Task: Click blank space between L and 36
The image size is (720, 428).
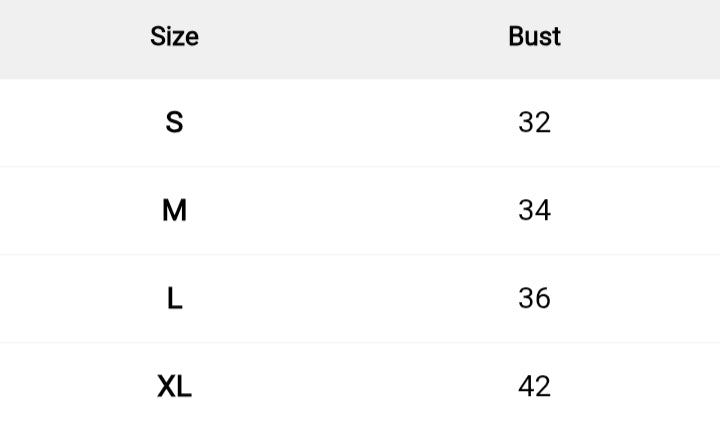Action: click(x=355, y=299)
